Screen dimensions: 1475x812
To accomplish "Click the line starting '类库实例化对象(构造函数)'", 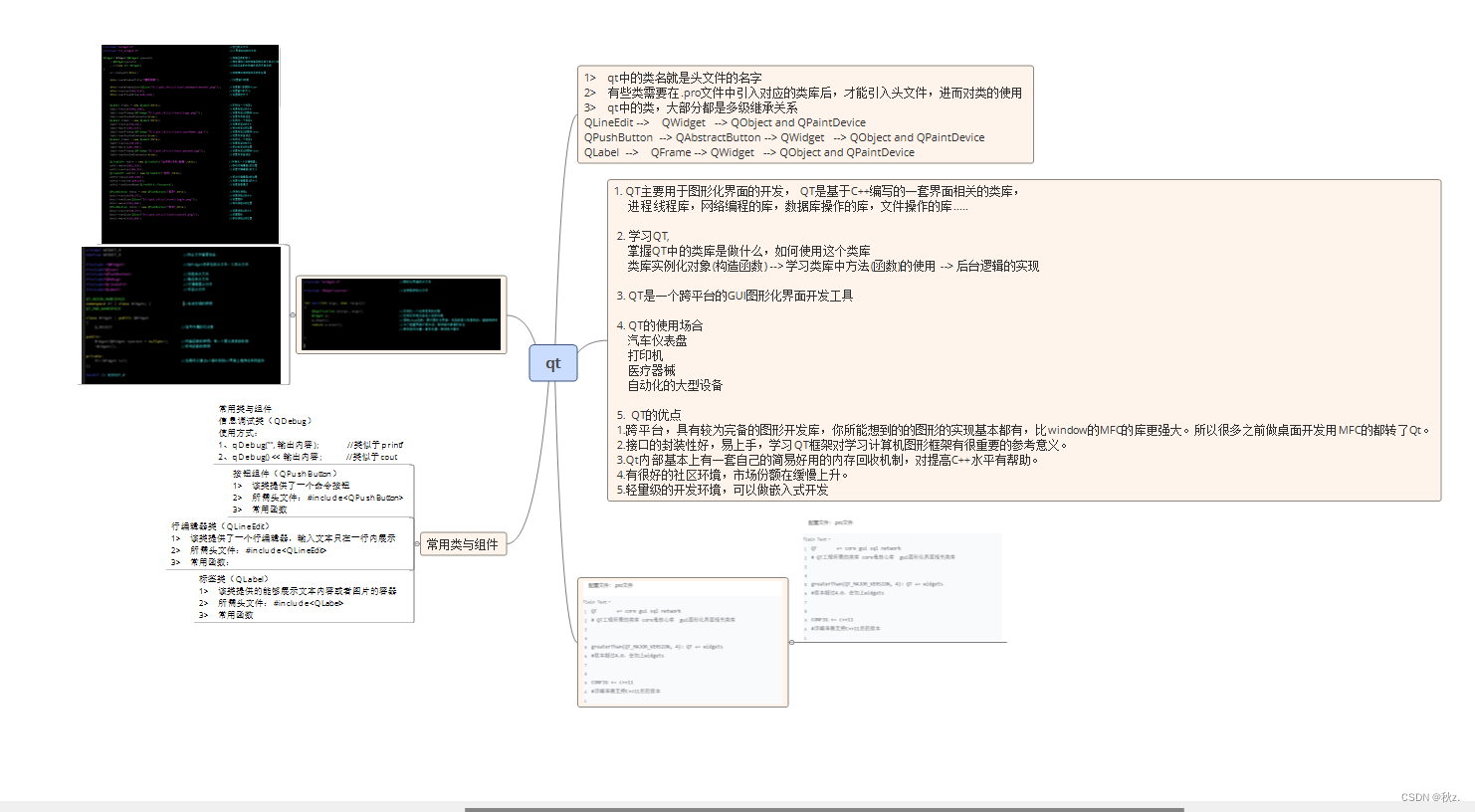I will coord(833,266).
